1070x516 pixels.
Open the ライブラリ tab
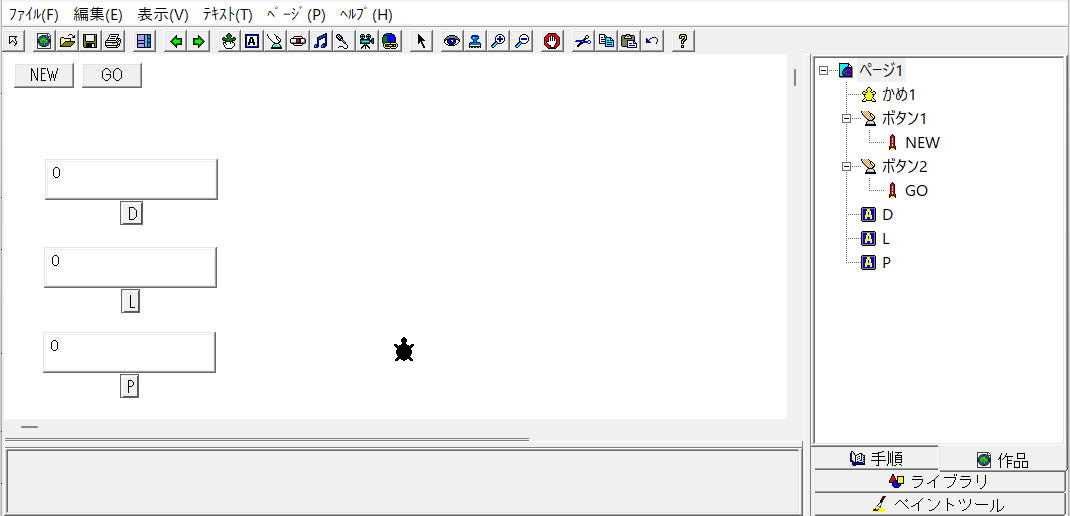coord(939,481)
